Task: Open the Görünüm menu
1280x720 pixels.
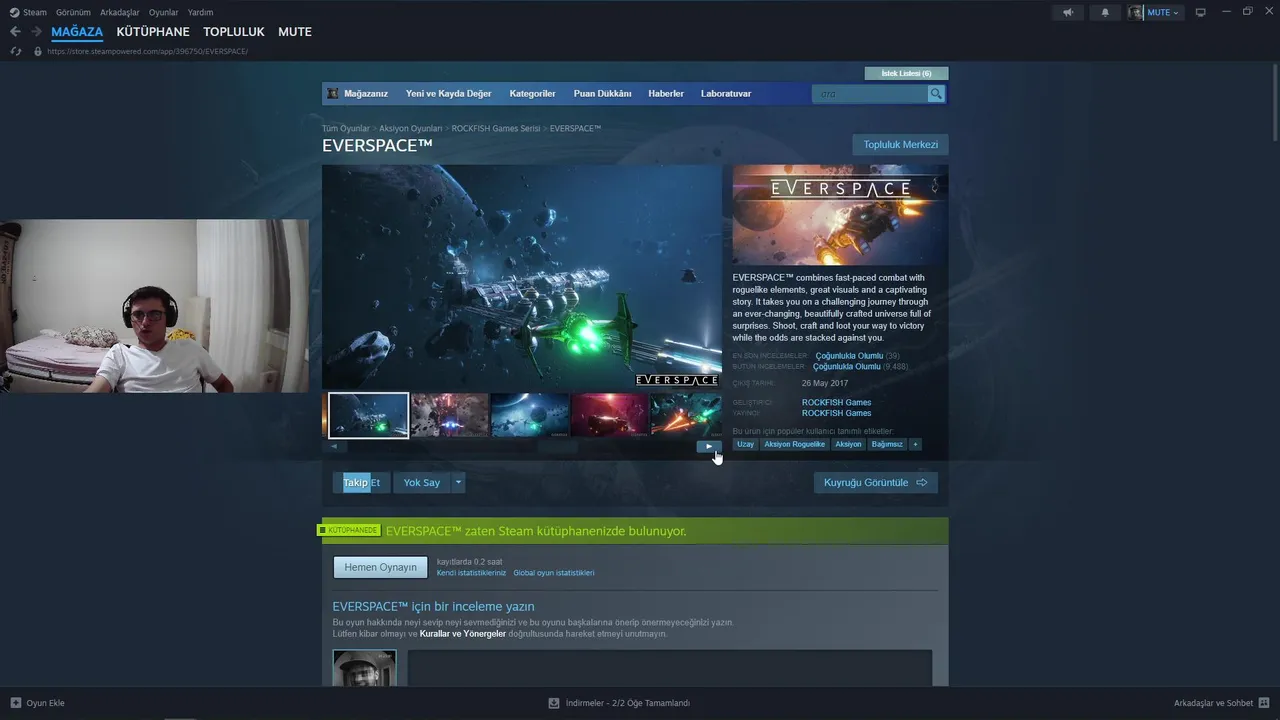Action: [x=73, y=12]
